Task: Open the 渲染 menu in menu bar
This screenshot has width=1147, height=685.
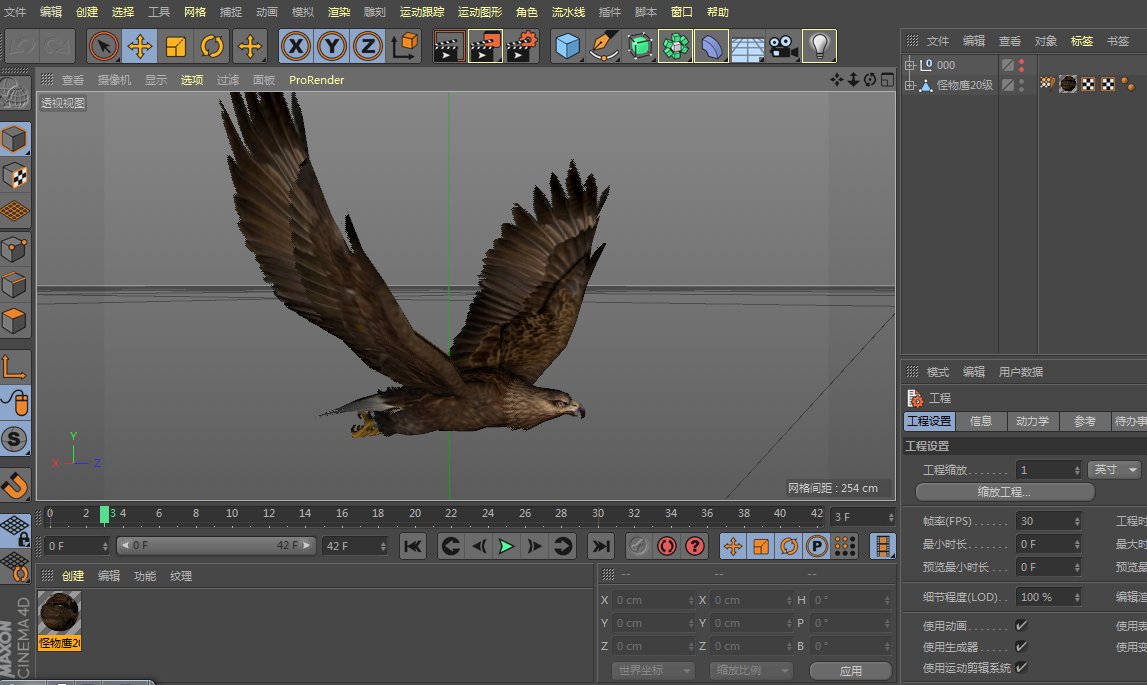Action: click(x=339, y=12)
